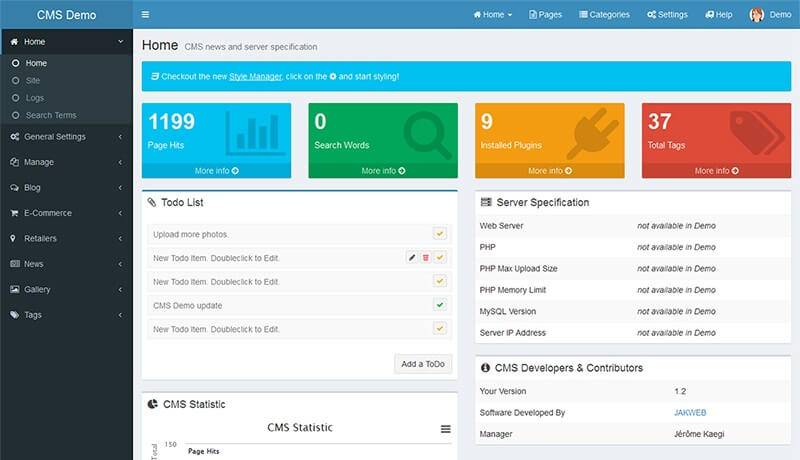Click the pencil edit icon in the todo row
Screen dimensions: 800x460
pos(412,258)
